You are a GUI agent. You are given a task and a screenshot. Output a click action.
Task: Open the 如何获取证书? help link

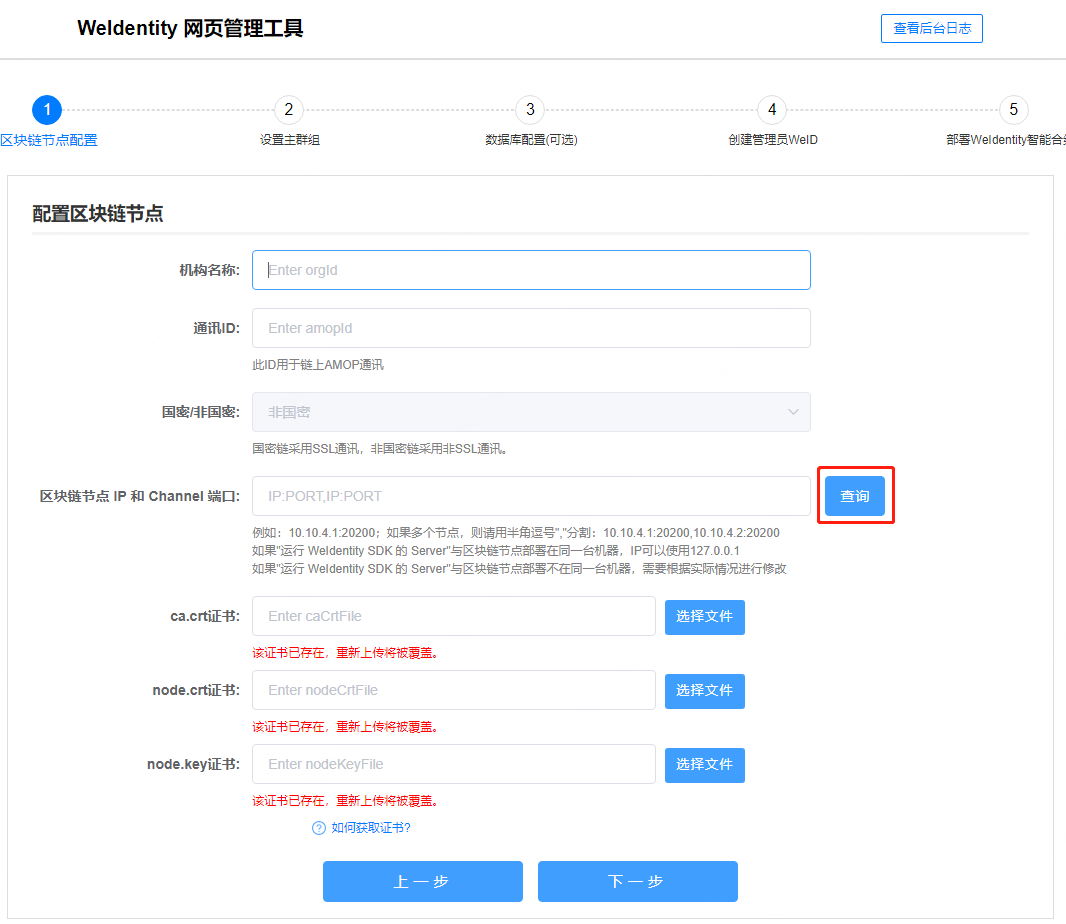[x=371, y=828]
